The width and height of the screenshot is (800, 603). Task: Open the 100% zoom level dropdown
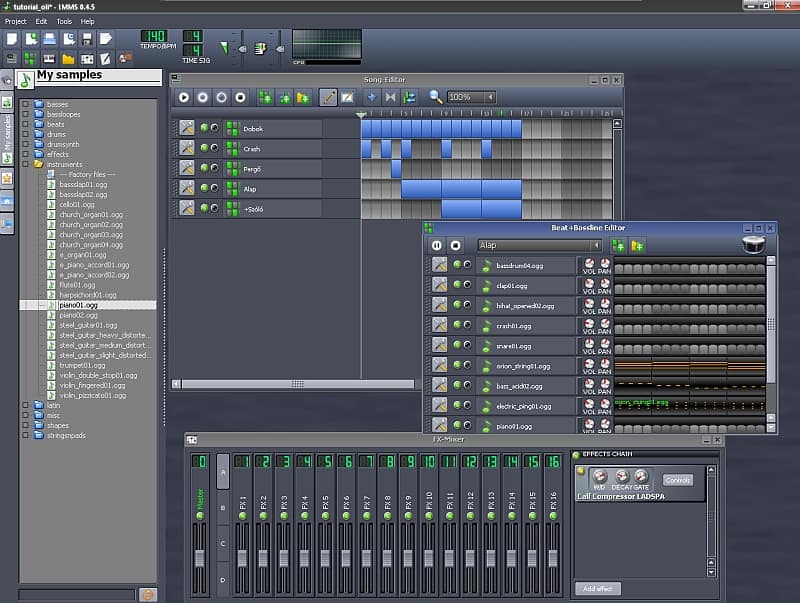click(x=471, y=97)
